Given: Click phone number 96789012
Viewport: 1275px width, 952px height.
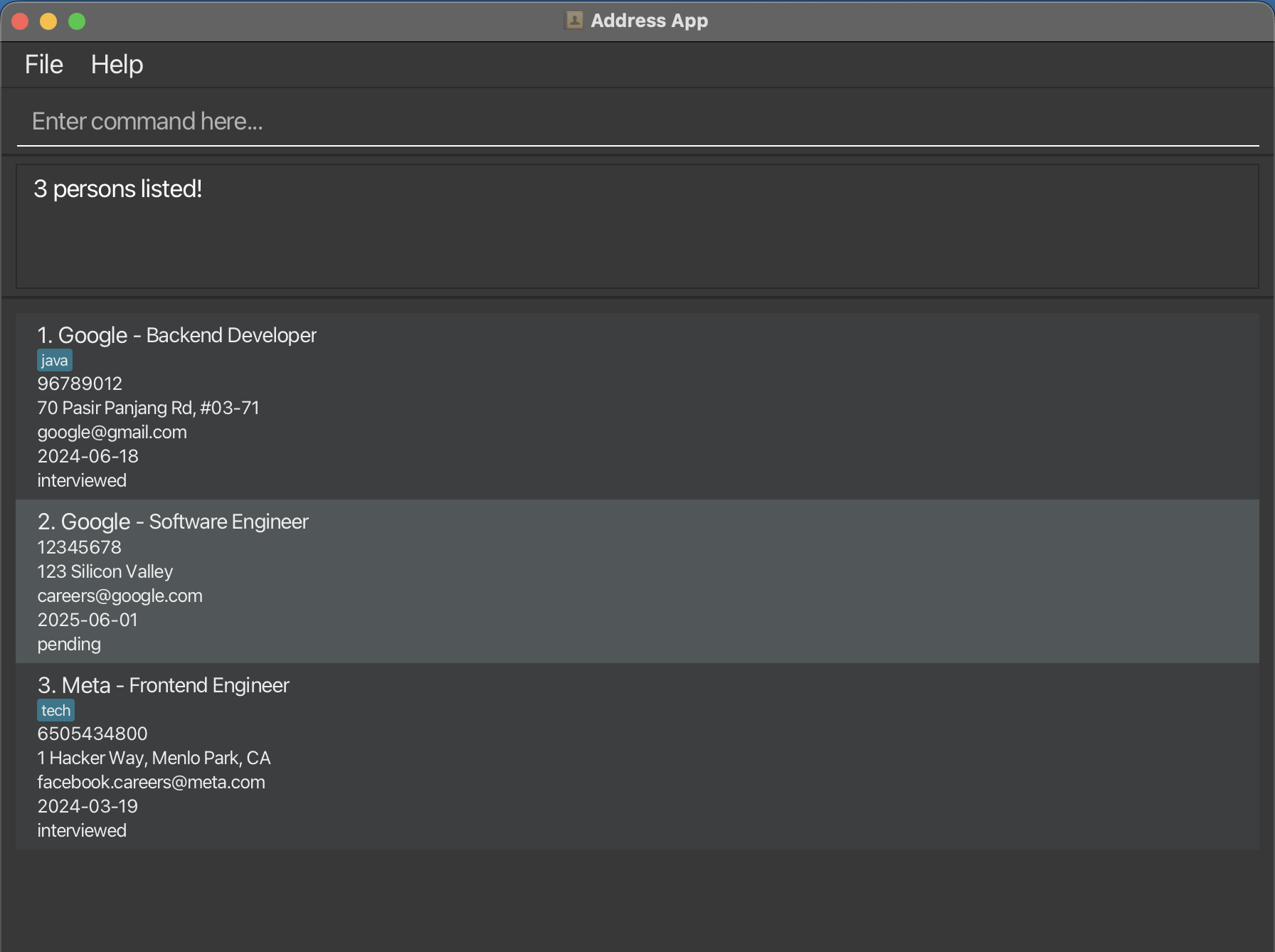Looking at the screenshot, I should 80,384.
